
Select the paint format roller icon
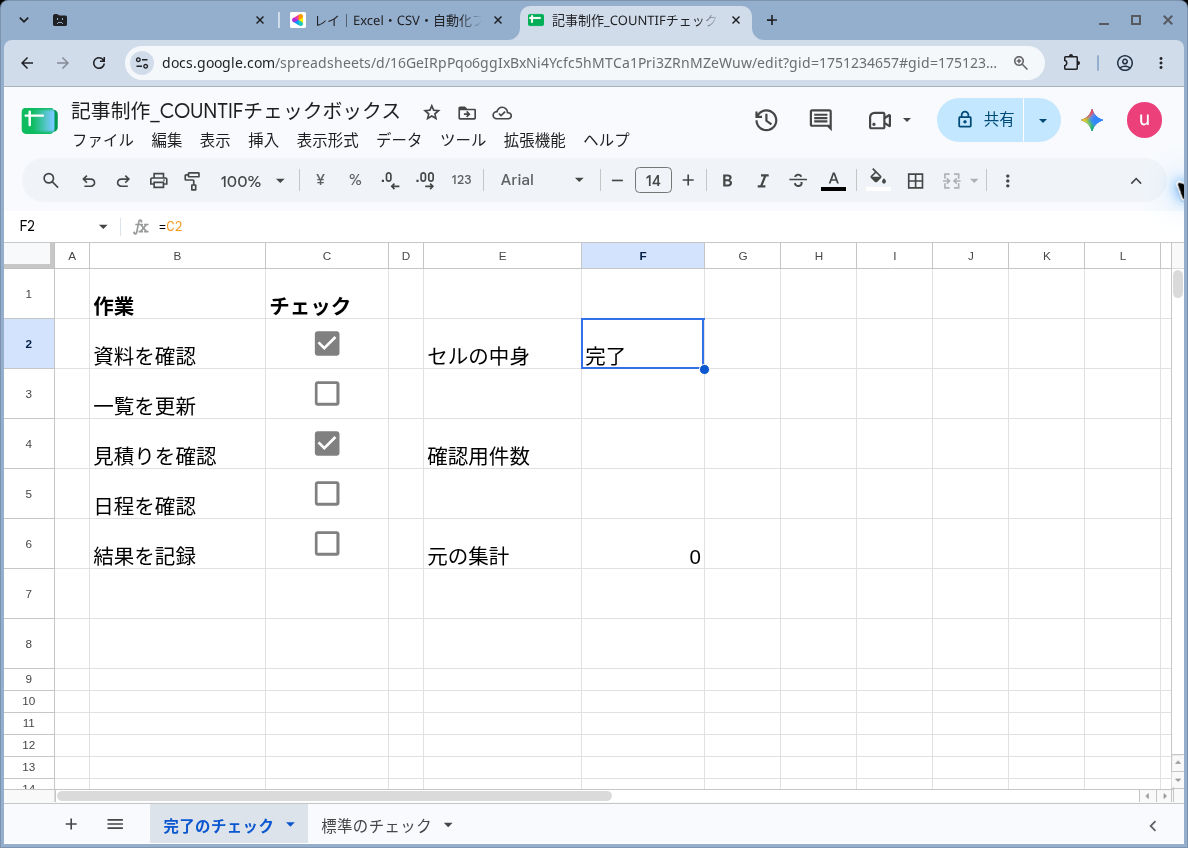tap(192, 180)
